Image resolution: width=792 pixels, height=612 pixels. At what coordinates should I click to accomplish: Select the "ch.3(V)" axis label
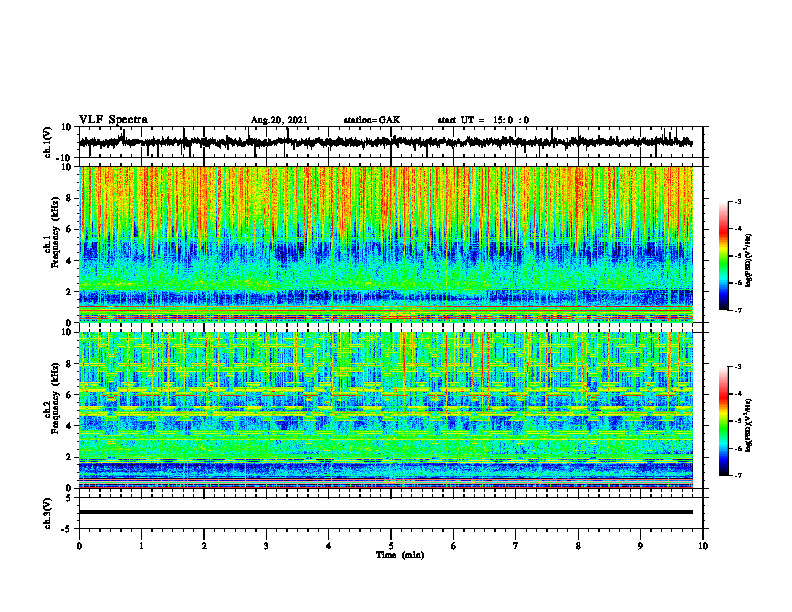[x=48, y=513]
